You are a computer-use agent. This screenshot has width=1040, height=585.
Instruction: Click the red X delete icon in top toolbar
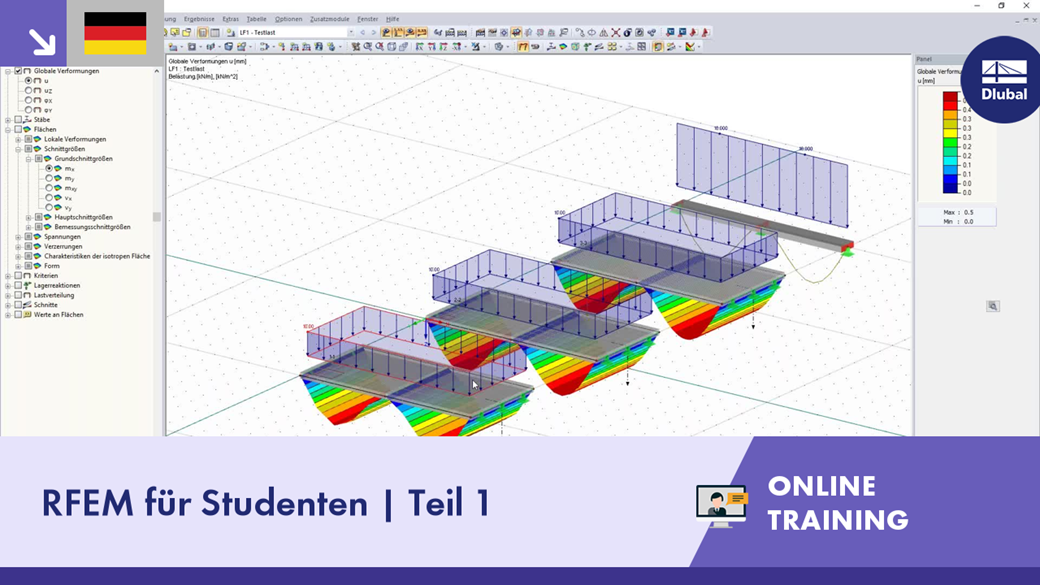616,32
